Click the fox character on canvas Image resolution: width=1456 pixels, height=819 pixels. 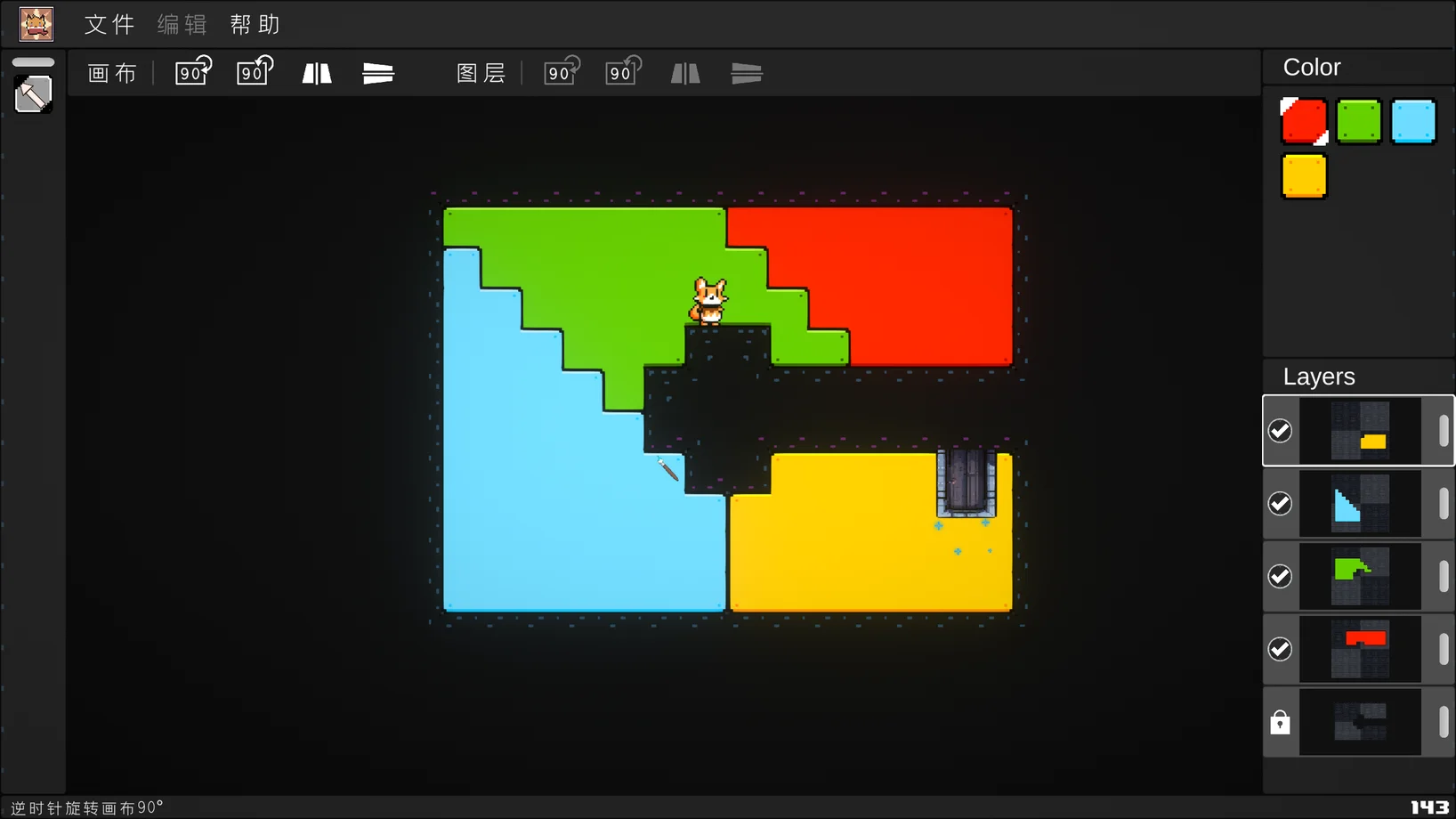coord(709,301)
